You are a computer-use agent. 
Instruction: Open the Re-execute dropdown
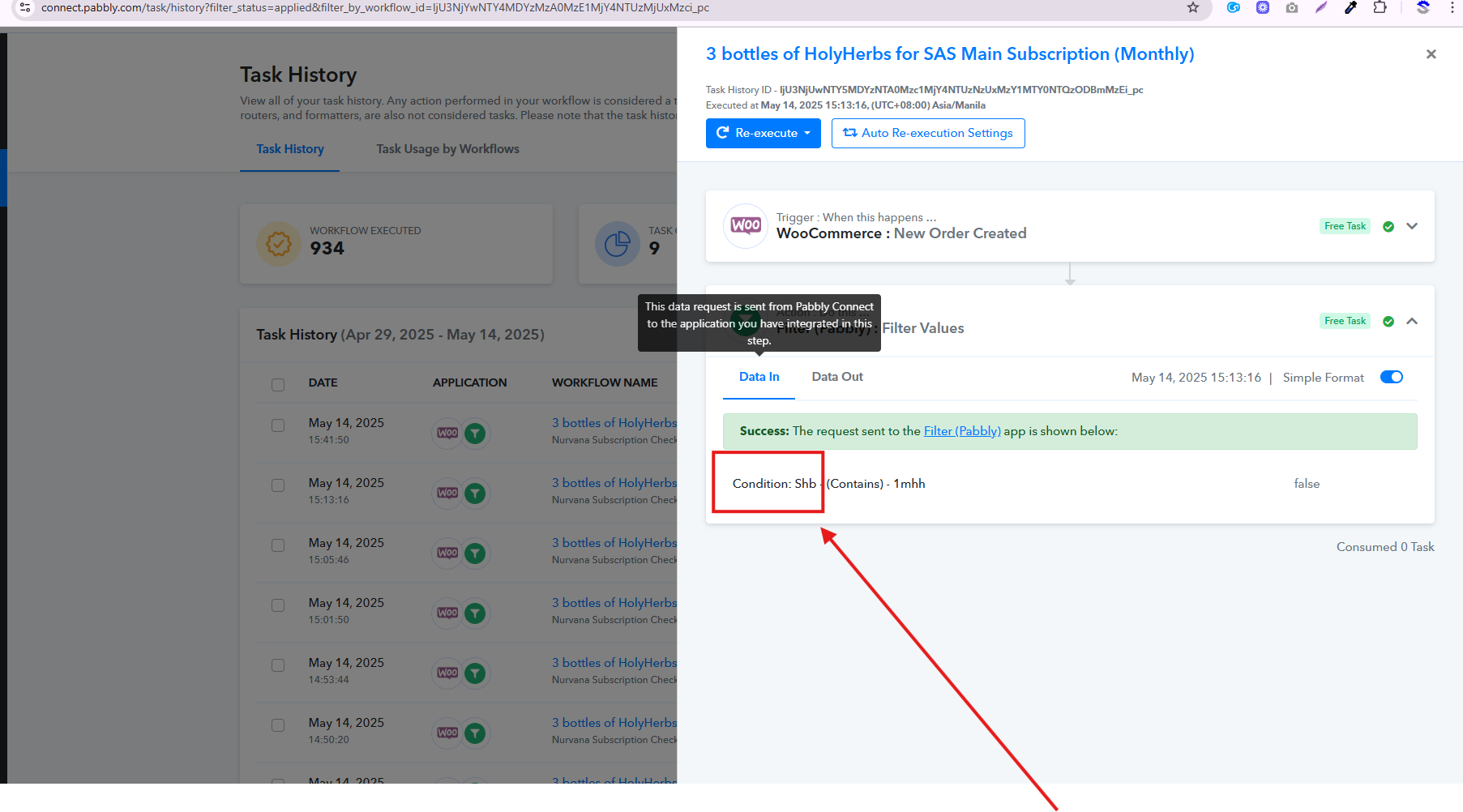click(764, 134)
